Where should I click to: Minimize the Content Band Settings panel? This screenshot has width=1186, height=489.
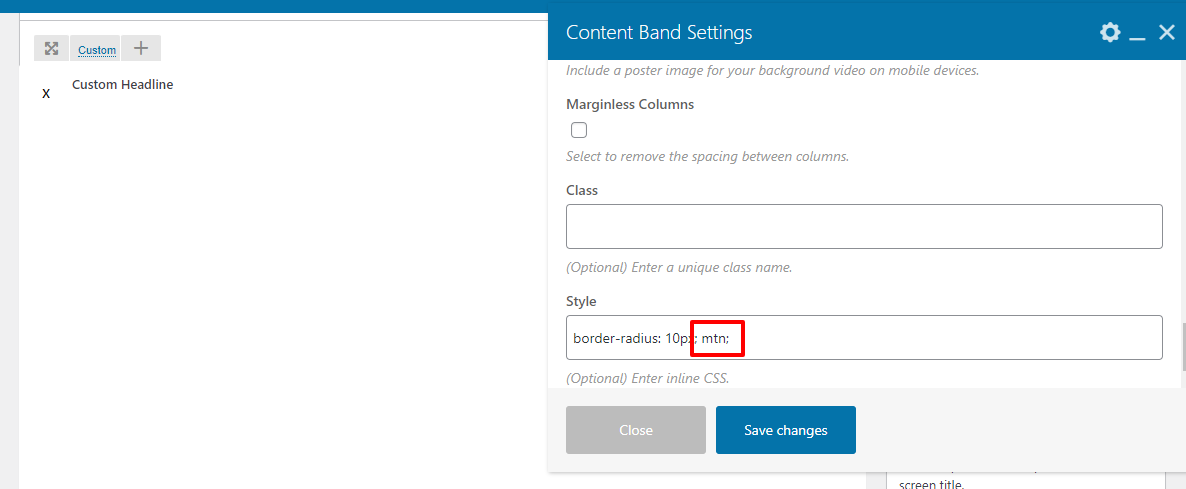(1137, 33)
